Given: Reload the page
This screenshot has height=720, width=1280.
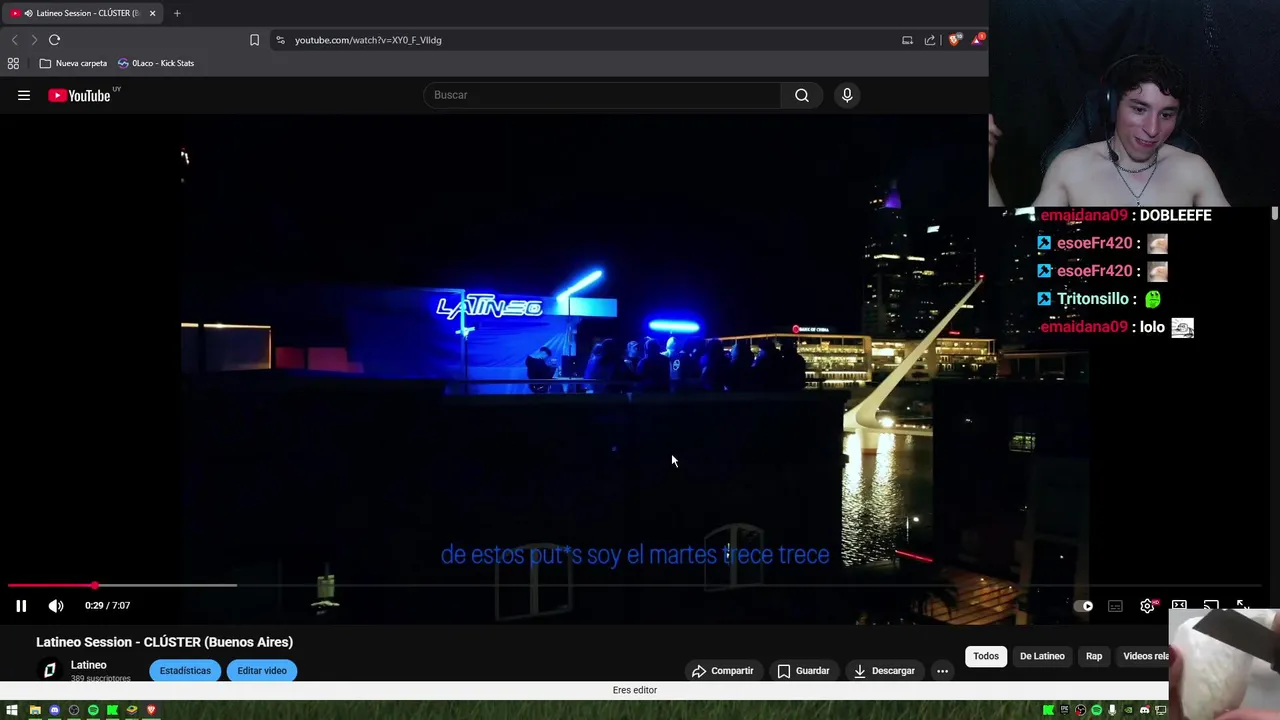Looking at the screenshot, I should pyautogui.click(x=55, y=40).
